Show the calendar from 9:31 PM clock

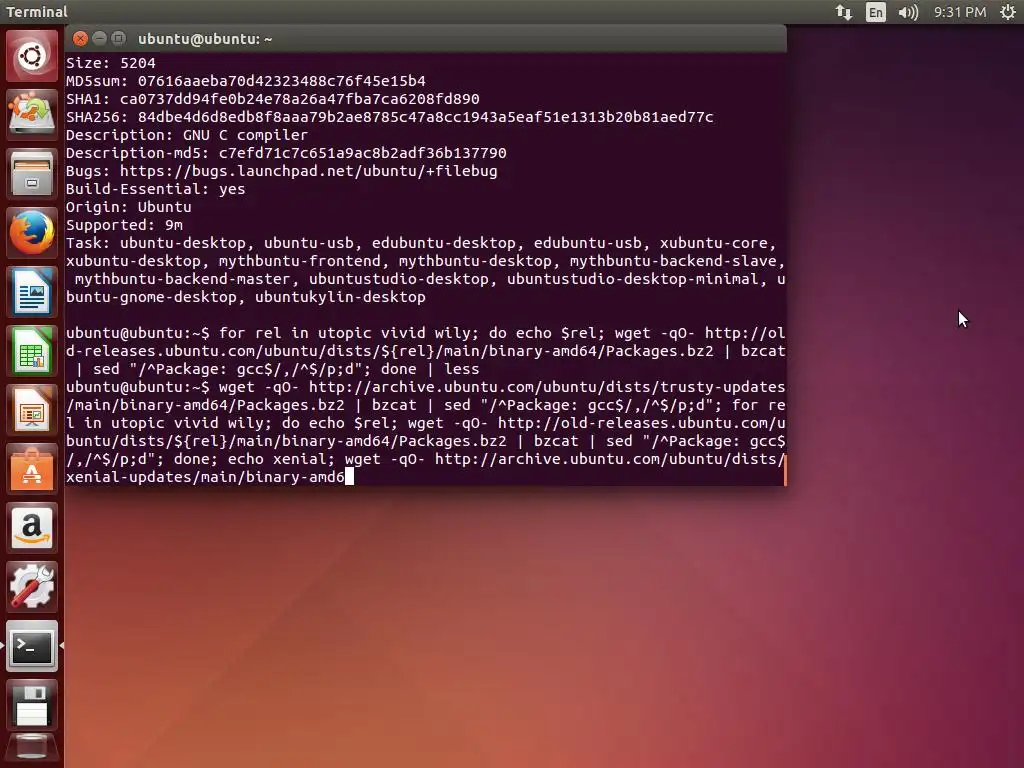[959, 12]
